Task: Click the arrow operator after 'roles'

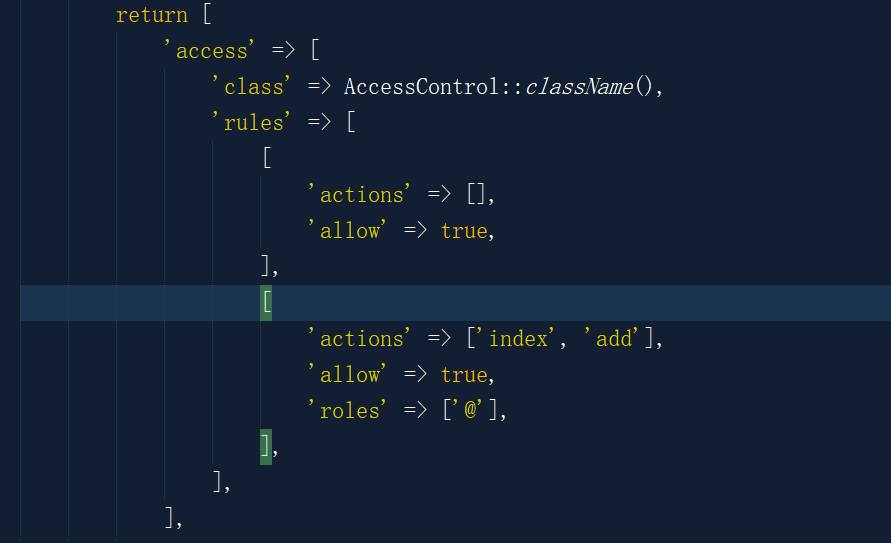Action: tap(415, 411)
